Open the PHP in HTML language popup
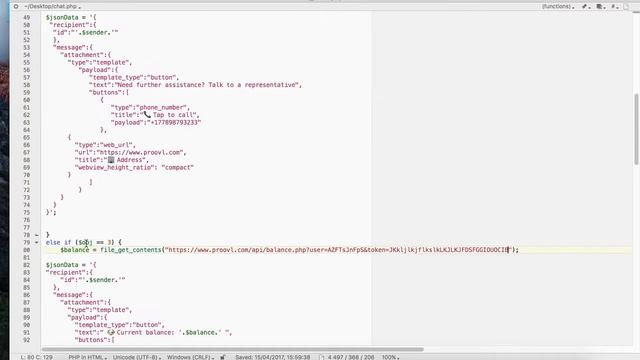This screenshot has width=640, height=360. pos(87,357)
